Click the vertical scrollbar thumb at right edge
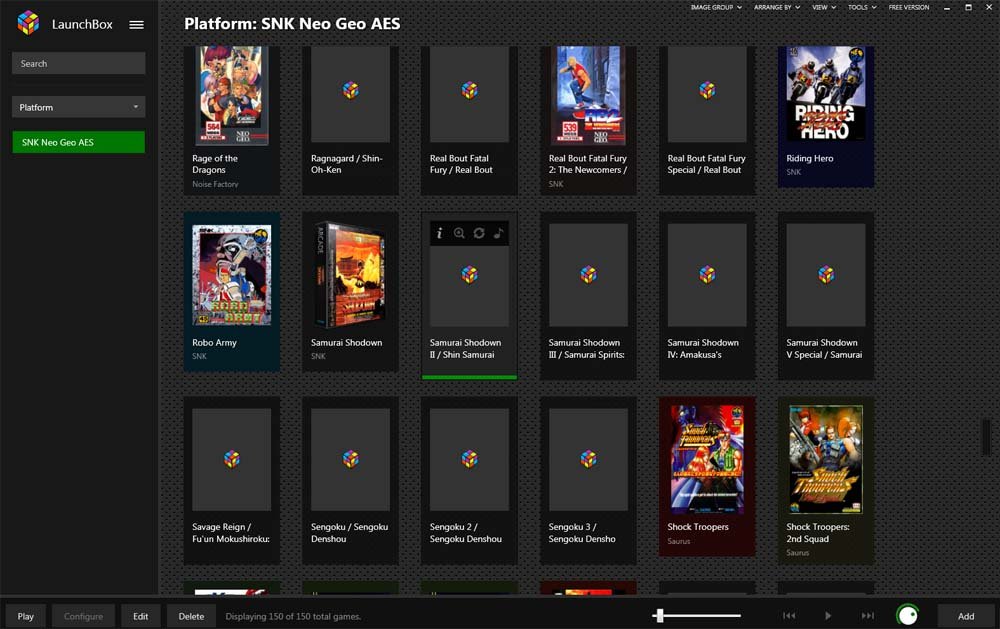Image resolution: width=1000 pixels, height=629 pixels. point(987,437)
